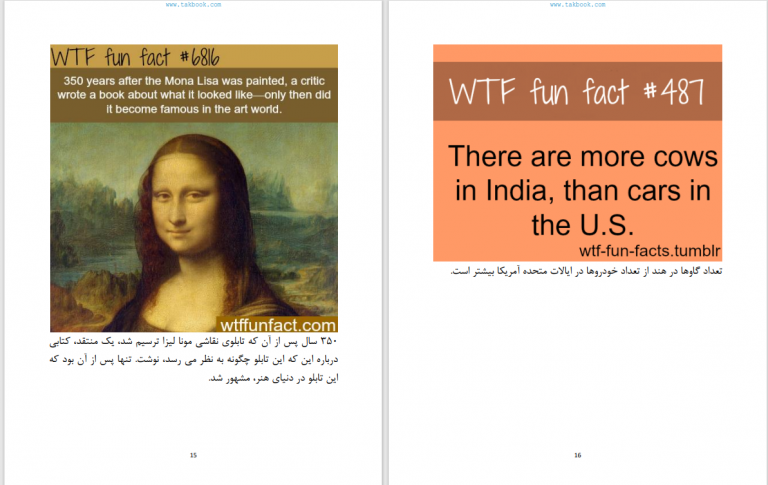This screenshot has height=485, width=768.
Task: Click page number 16
Action: pyautogui.click(x=577, y=455)
